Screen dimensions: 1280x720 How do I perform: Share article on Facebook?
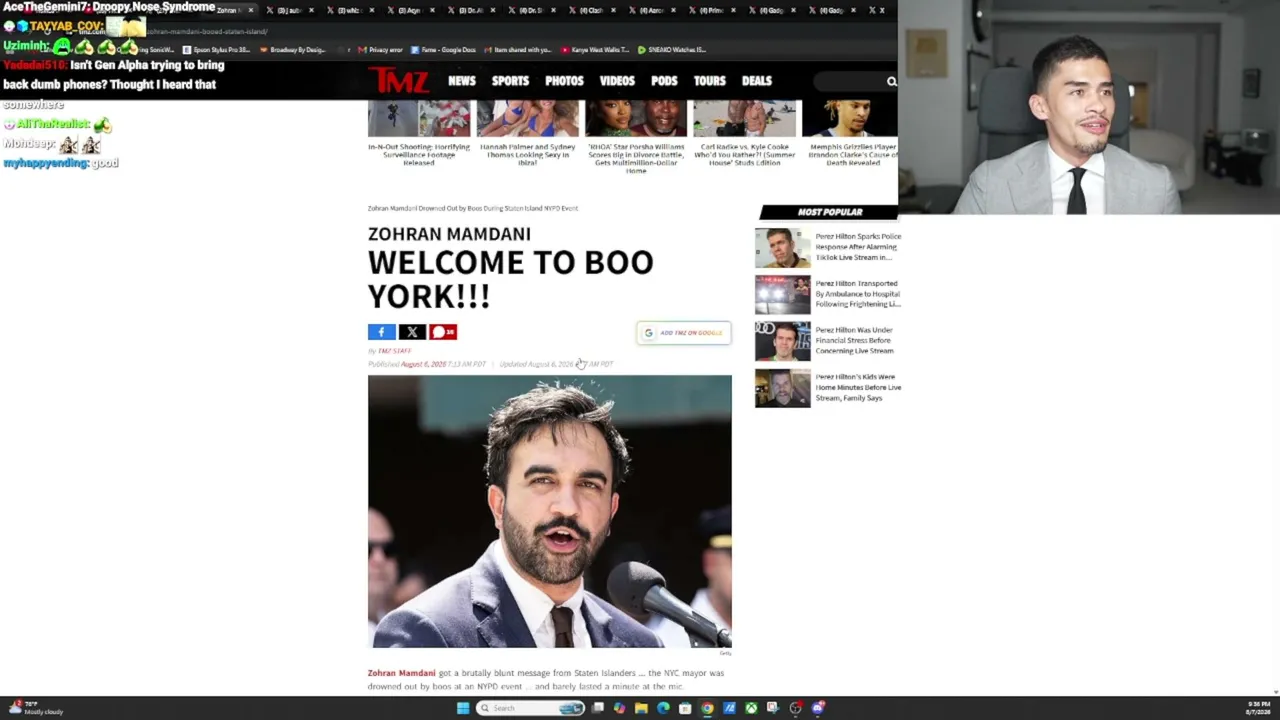(x=381, y=332)
